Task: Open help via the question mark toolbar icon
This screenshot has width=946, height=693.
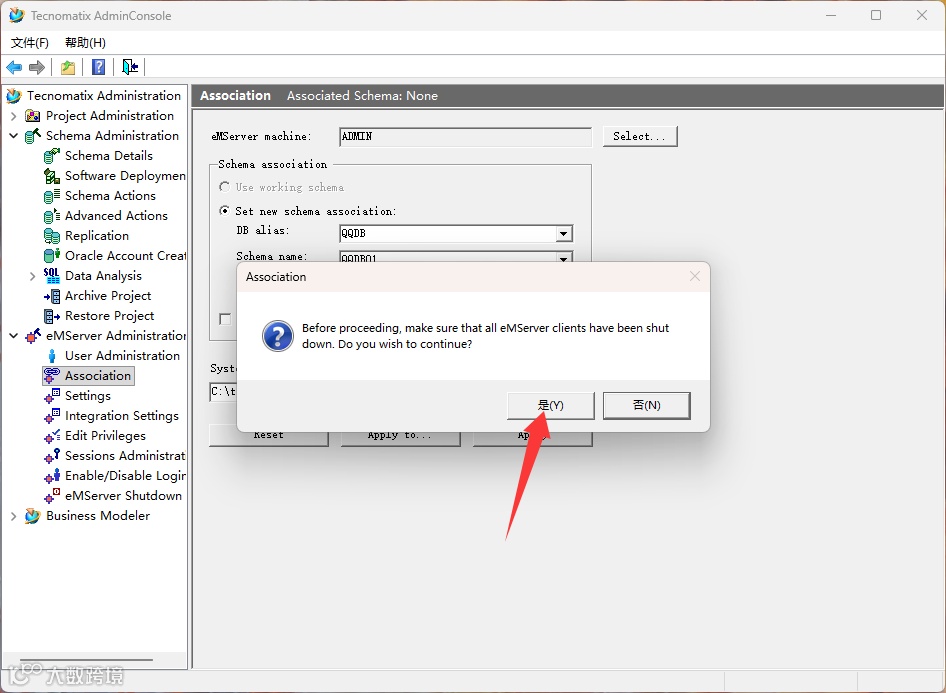Action: (x=98, y=67)
